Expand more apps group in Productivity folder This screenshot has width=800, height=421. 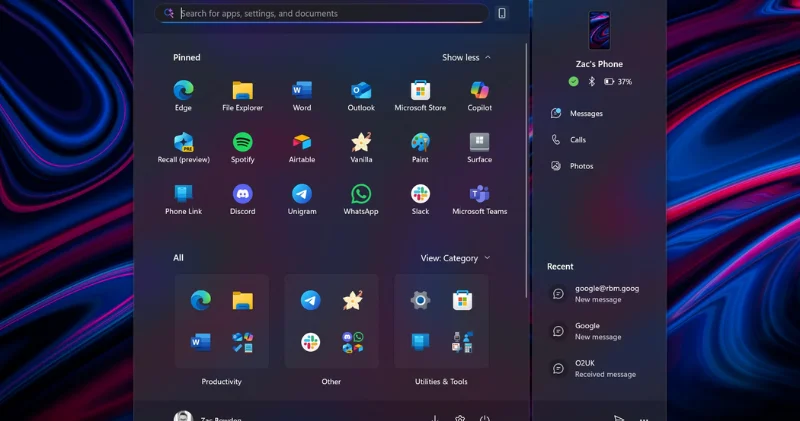pyautogui.click(x=242, y=342)
